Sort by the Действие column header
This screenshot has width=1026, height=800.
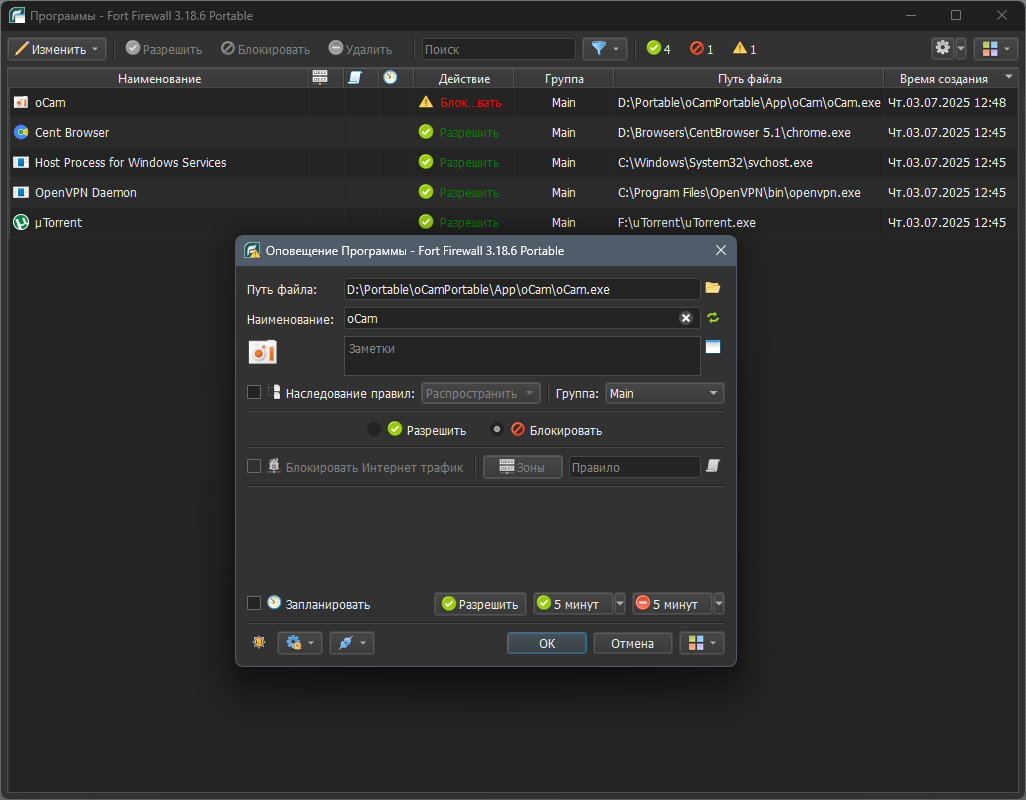(x=464, y=78)
